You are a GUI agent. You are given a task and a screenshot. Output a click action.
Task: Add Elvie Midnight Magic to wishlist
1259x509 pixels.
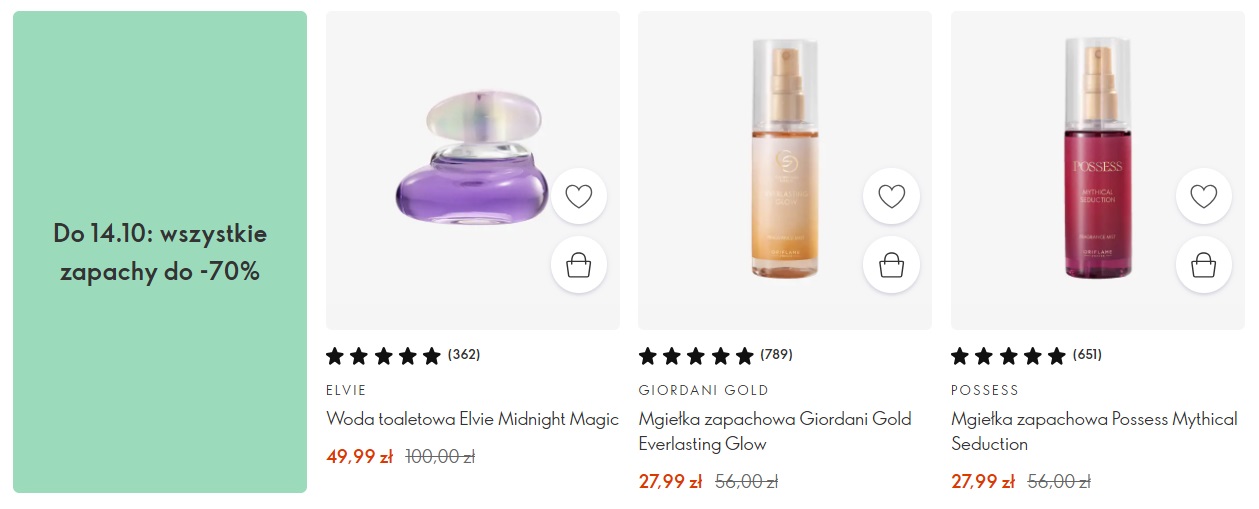tap(579, 196)
